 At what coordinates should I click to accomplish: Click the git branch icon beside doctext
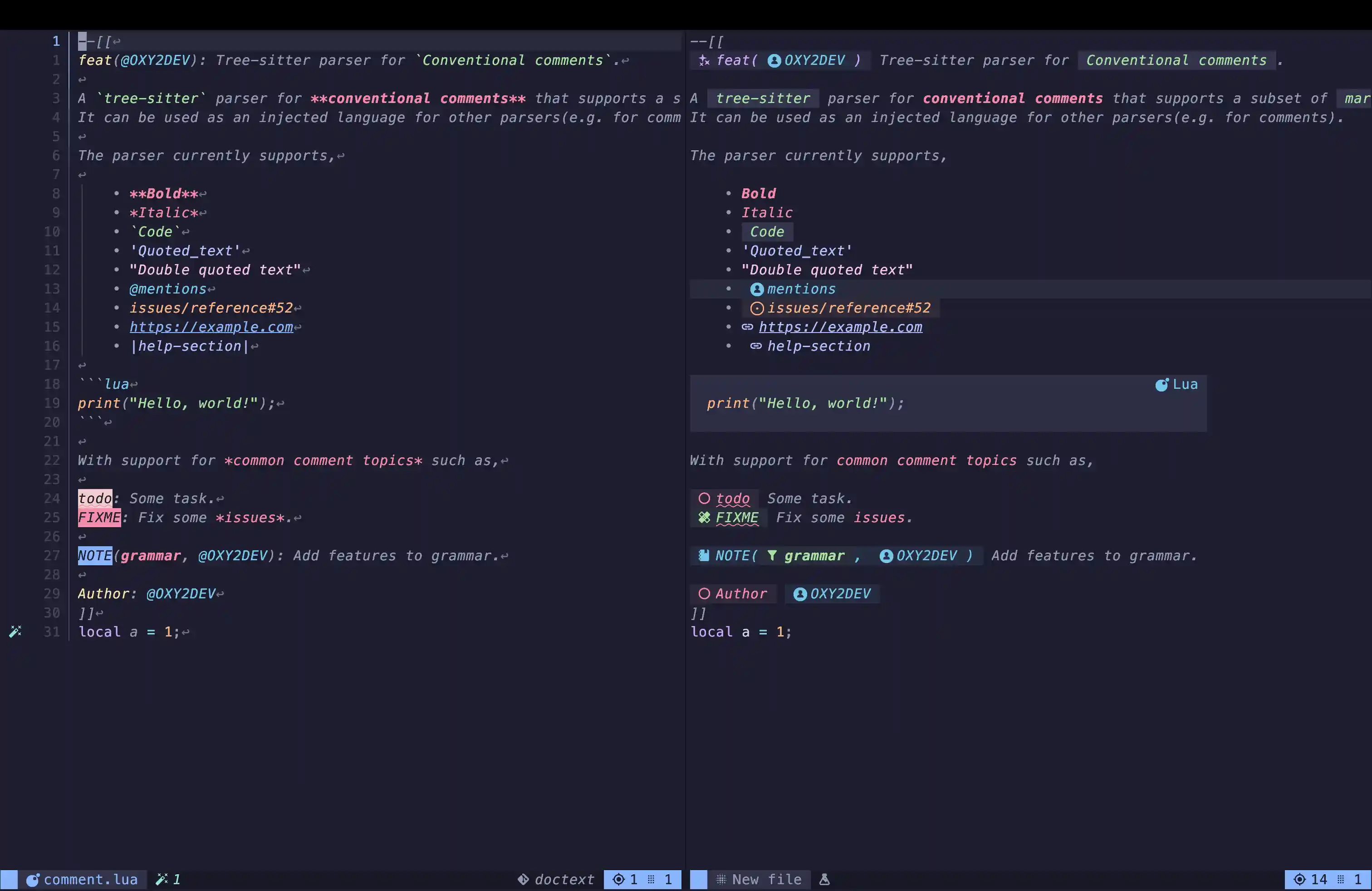click(523, 880)
